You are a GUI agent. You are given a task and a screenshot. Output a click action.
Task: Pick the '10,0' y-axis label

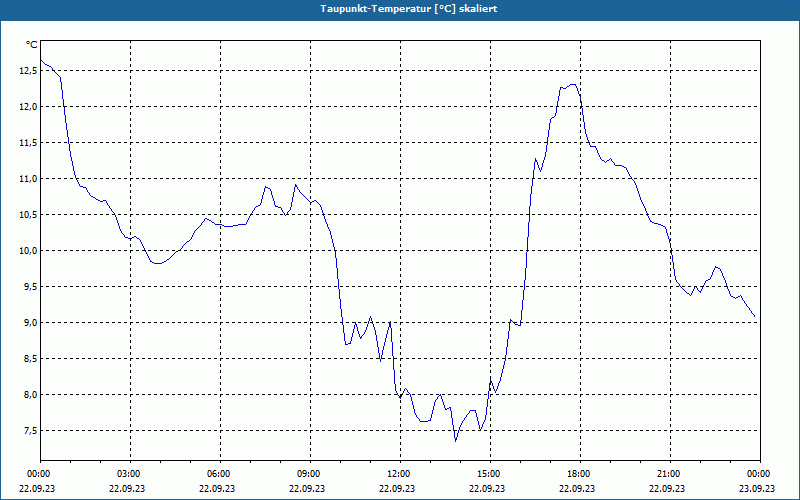click(x=28, y=251)
